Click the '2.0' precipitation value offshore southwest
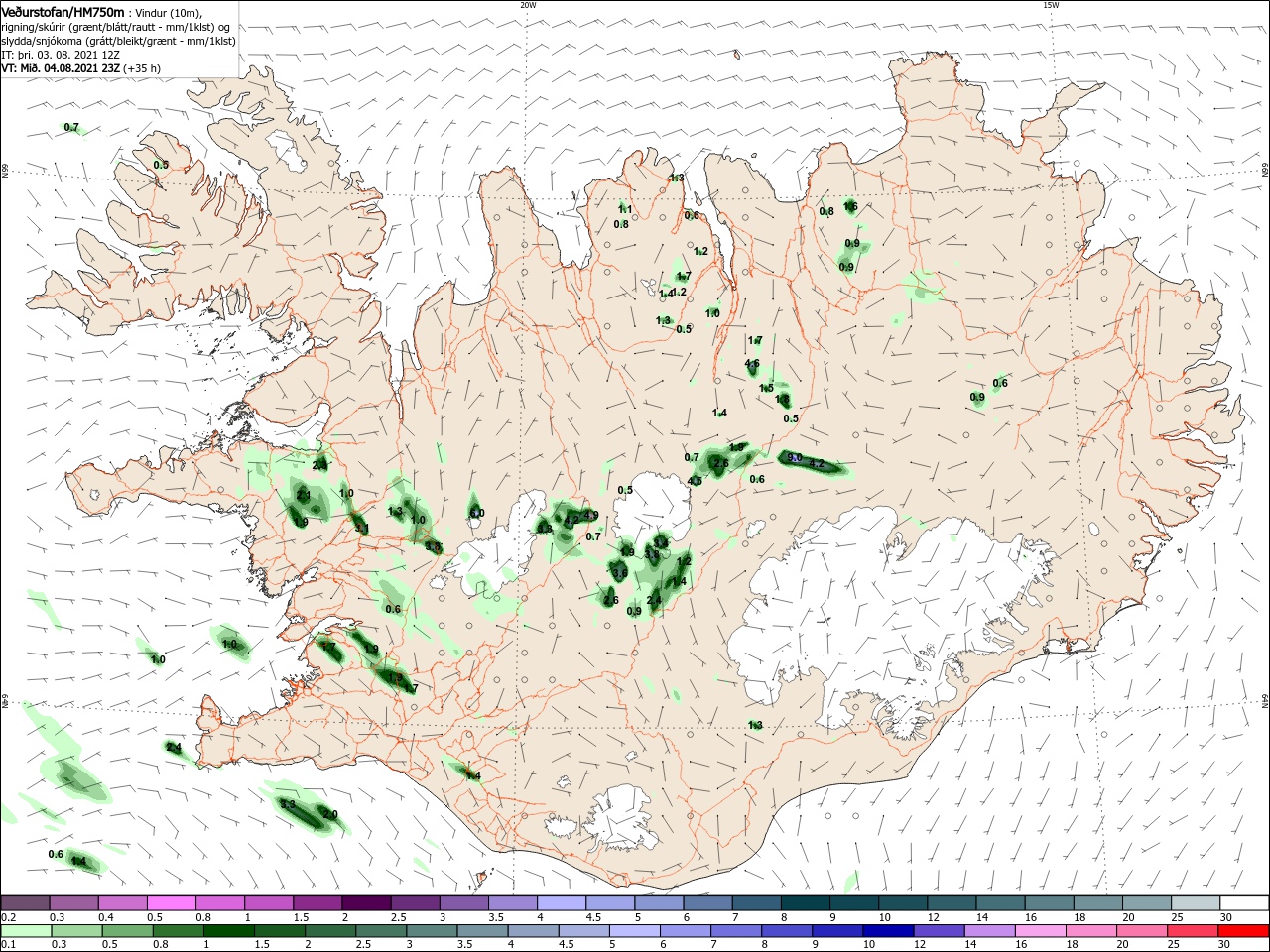Viewport: 1270px width, 952px height. tap(330, 815)
